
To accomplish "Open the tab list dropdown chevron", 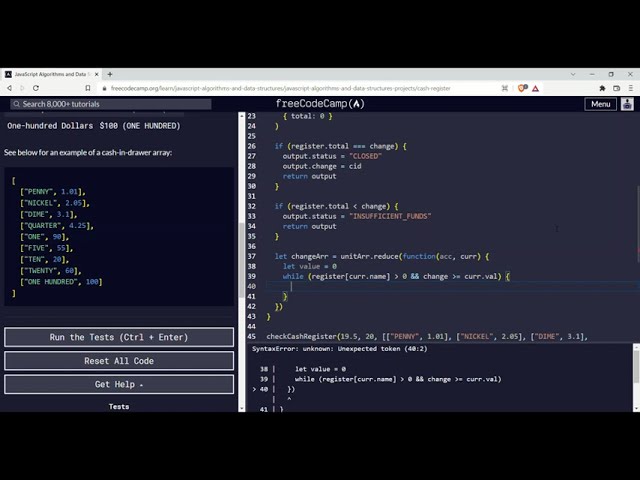I will pyautogui.click(x=573, y=74).
